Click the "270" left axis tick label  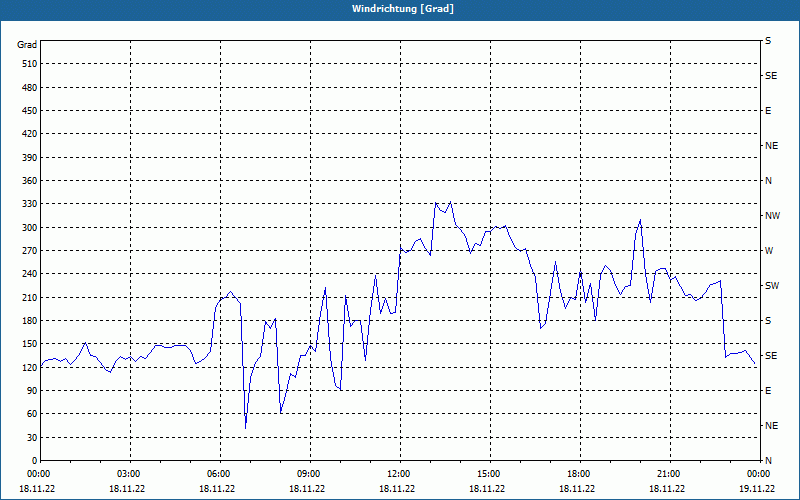point(30,251)
